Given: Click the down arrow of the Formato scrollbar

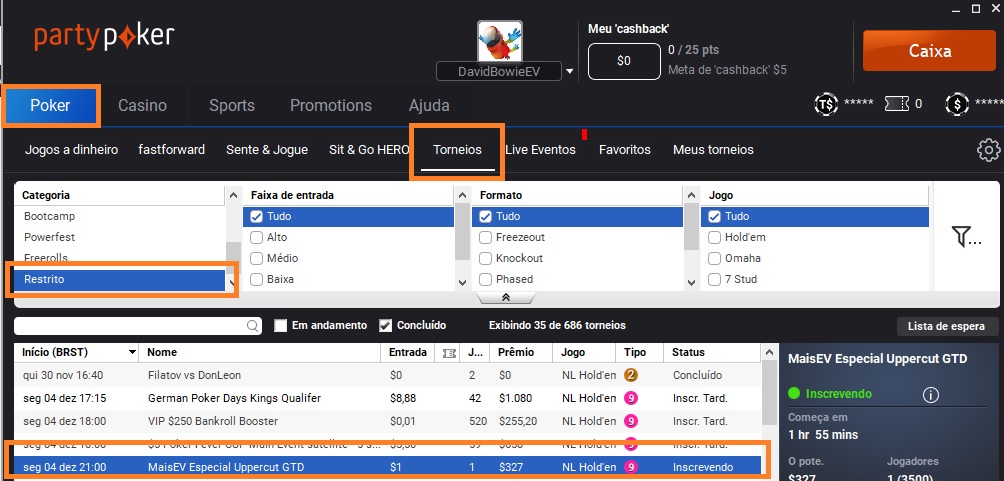Looking at the screenshot, I should pyautogui.click(x=691, y=282).
